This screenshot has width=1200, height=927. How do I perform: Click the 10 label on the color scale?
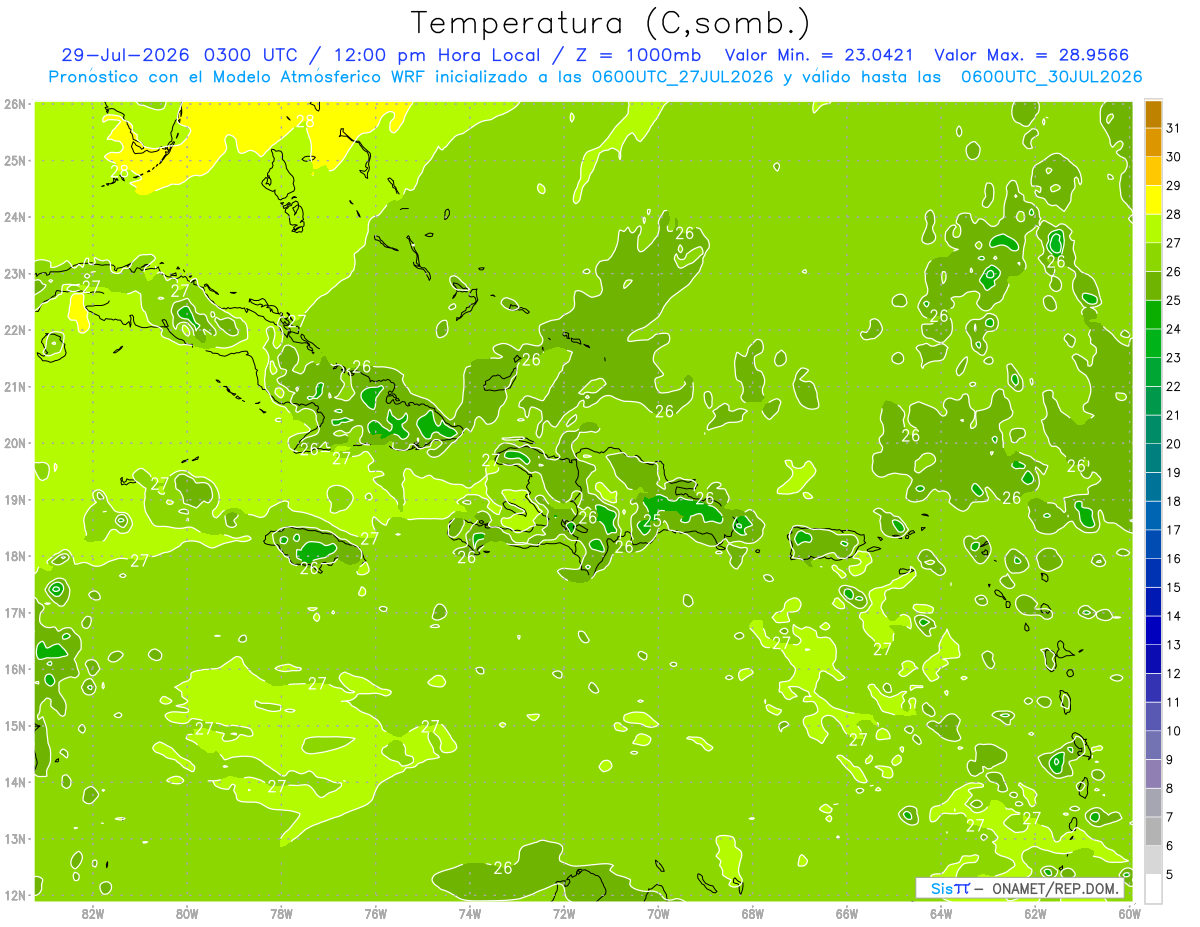tap(1174, 731)
